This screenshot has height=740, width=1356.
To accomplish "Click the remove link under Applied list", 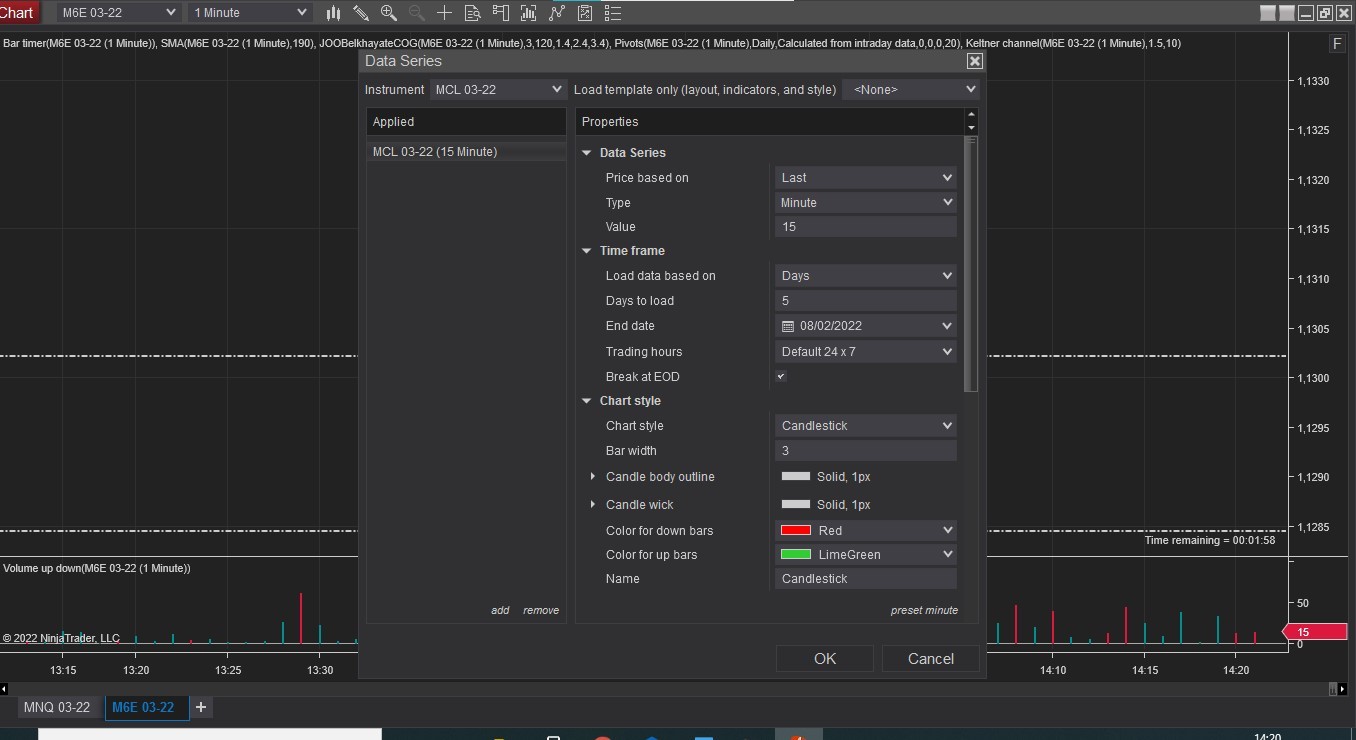I will 541,611.
